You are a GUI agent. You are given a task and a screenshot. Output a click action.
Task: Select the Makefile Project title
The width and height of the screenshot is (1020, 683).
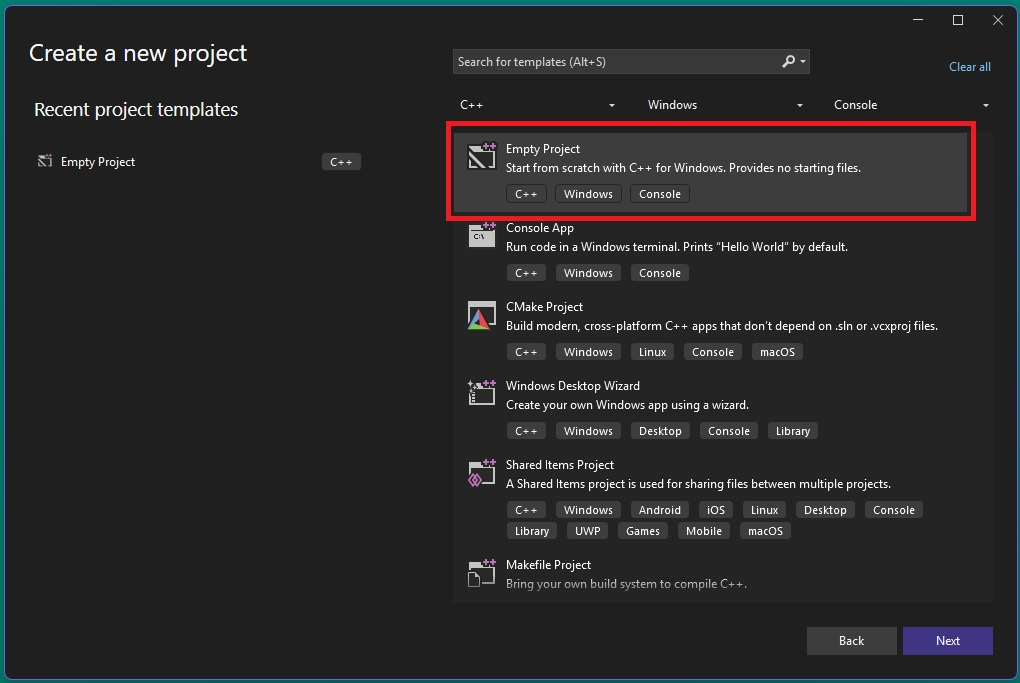pyautogui.click(x=548, y=565)
